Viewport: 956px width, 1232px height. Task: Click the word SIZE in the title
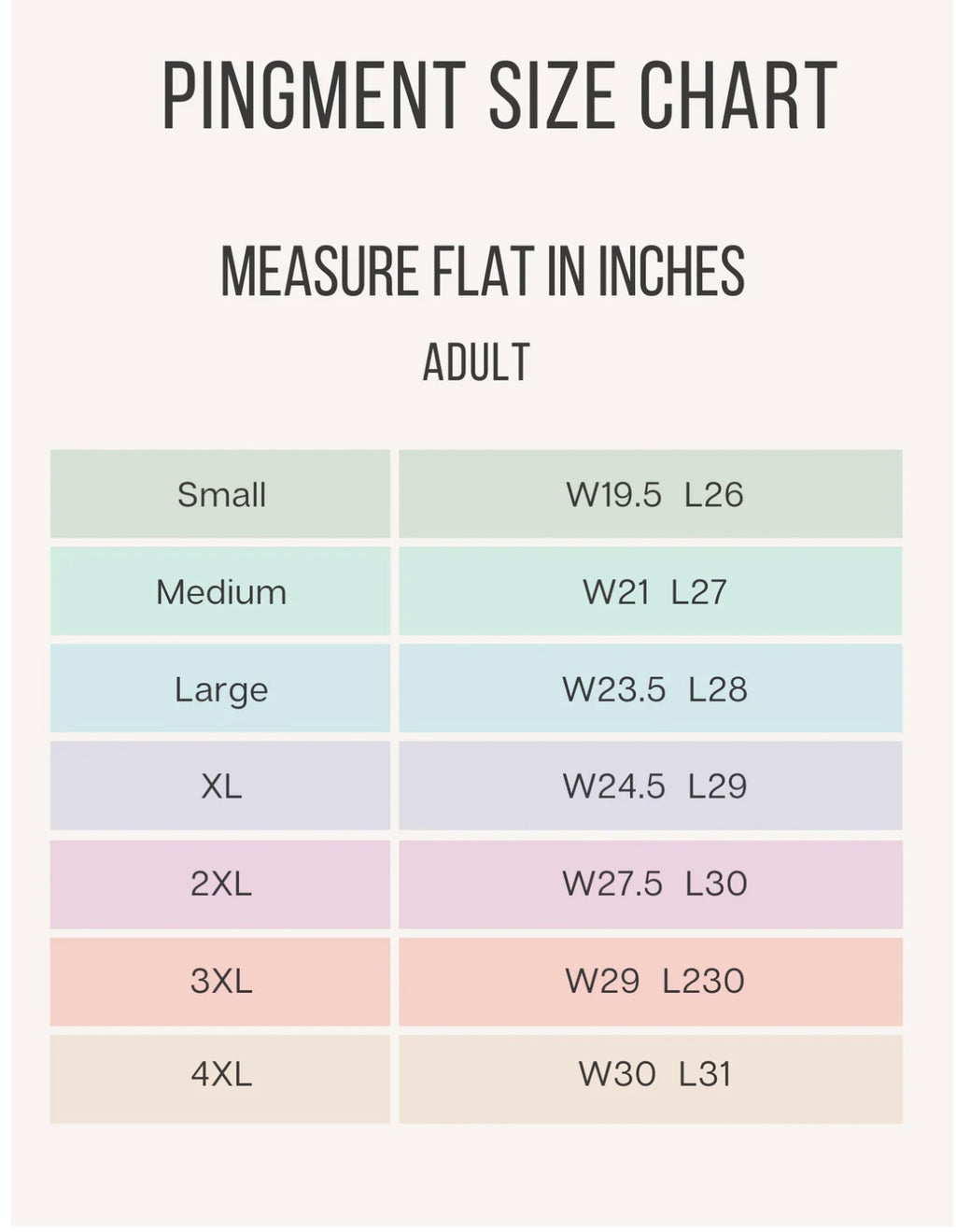pos(552,95)
